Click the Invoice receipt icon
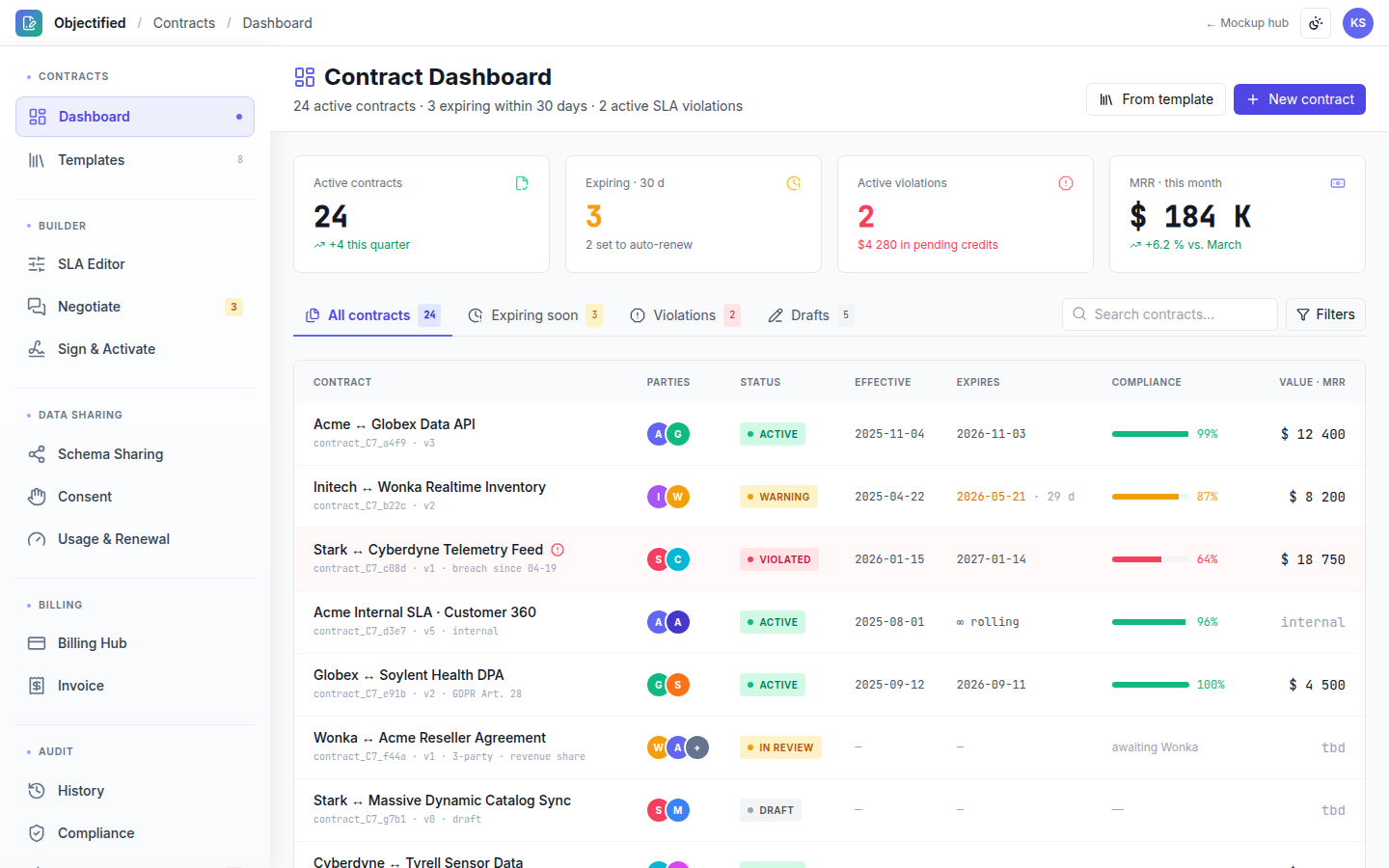The width and height of the screenshot is (1389, 868). pos(37,686)
